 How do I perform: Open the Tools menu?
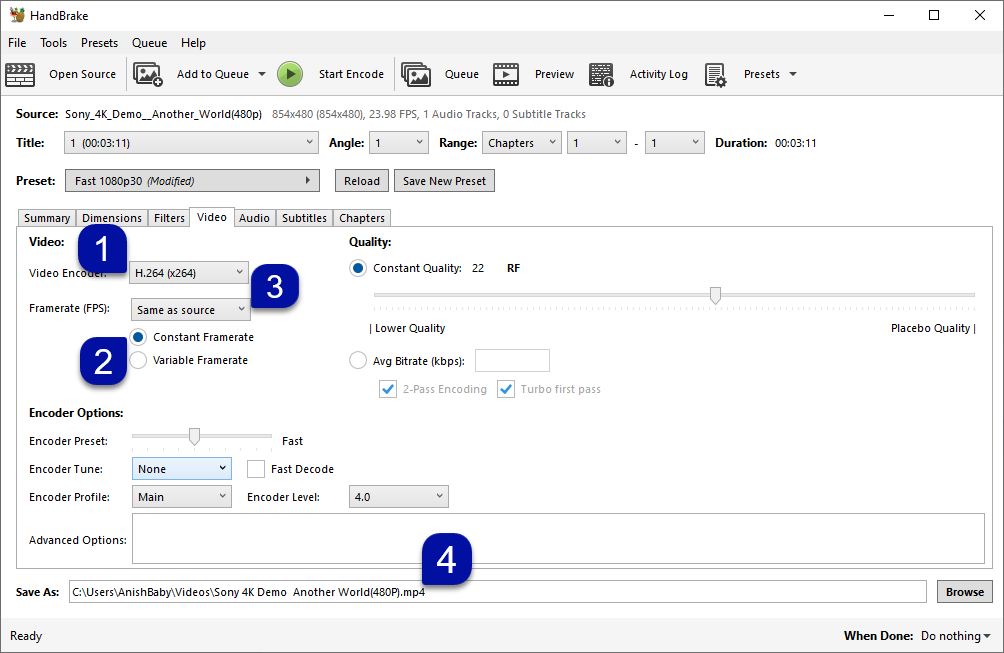click(54, 43)
